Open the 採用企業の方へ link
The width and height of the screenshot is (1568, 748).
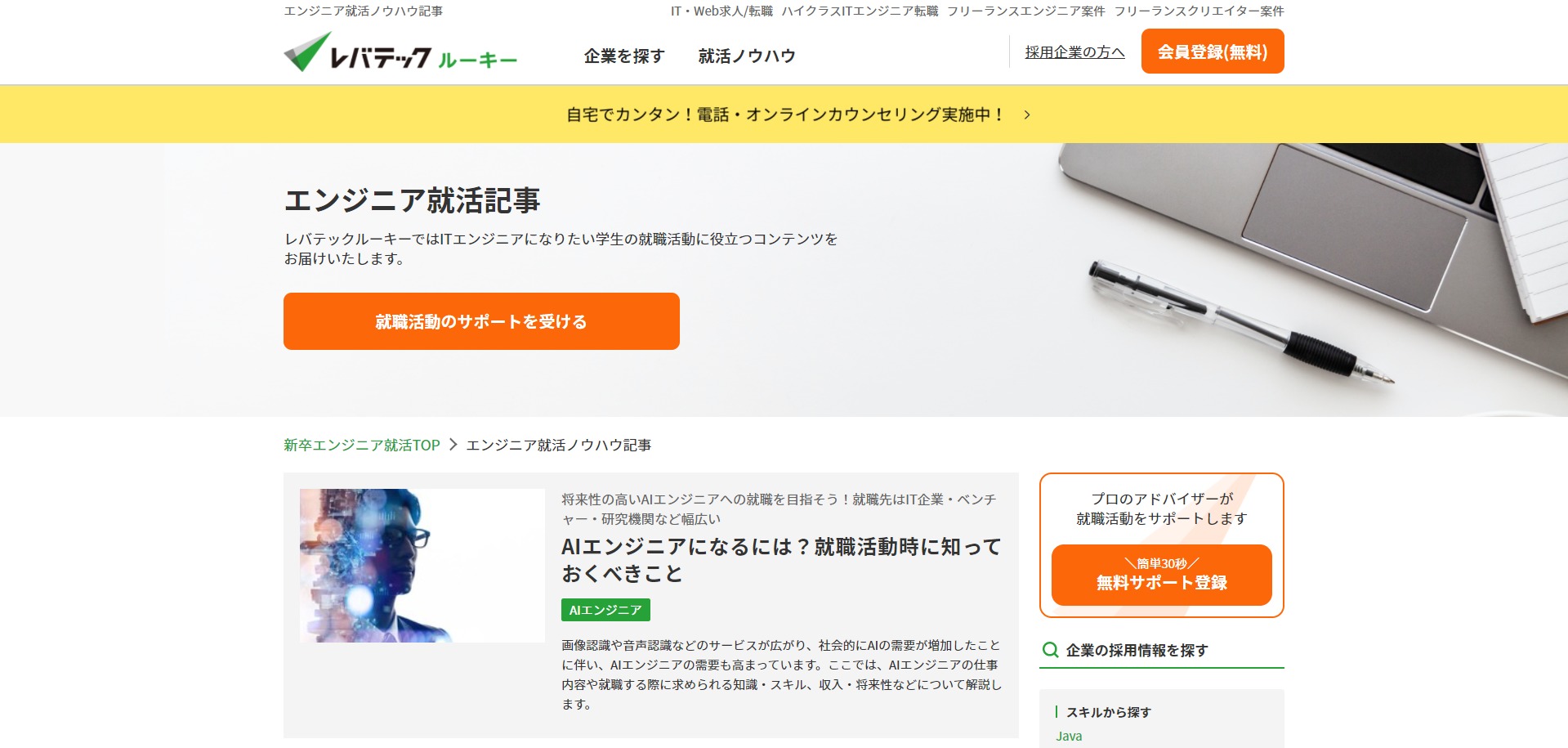(x=1074, y=52)
